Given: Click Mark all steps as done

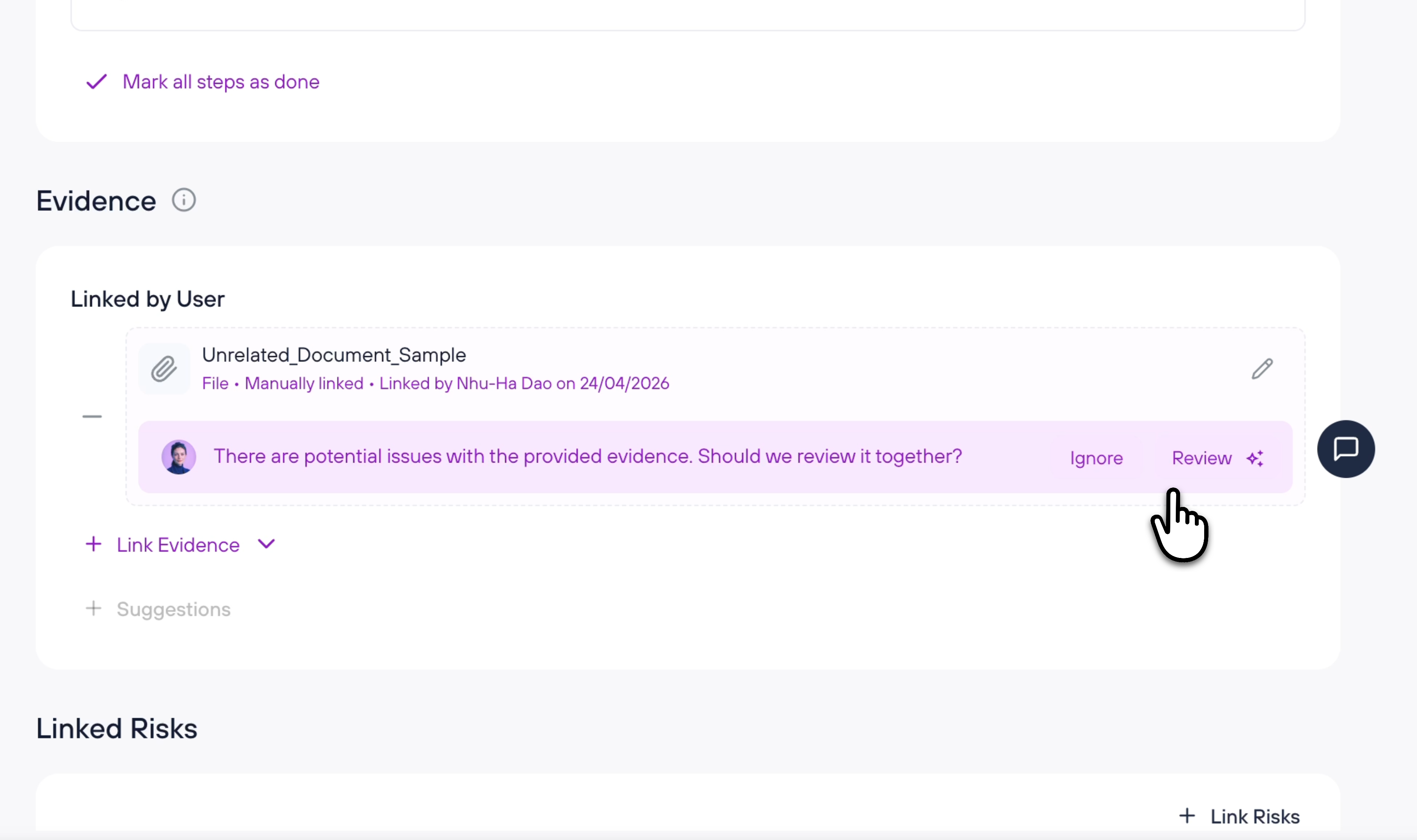Looking at the screenshot, I should (x=221, y=82).
